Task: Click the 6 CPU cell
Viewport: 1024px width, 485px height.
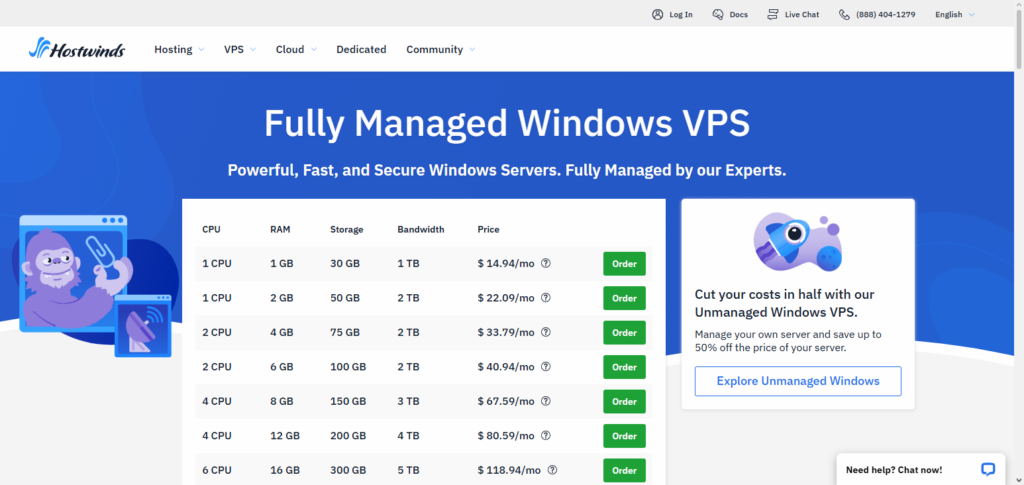Action: (217, 470)
